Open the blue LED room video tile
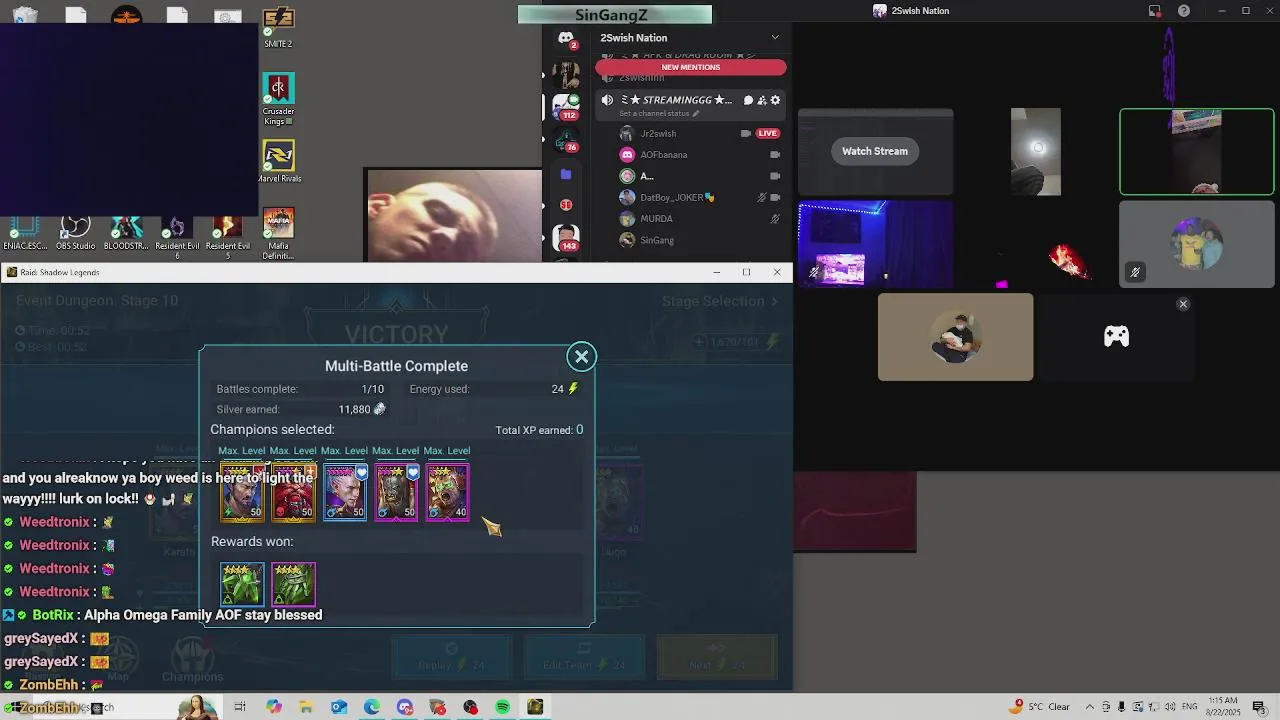This screenshot has height=720, width=1280. click(x=875, y=244)
